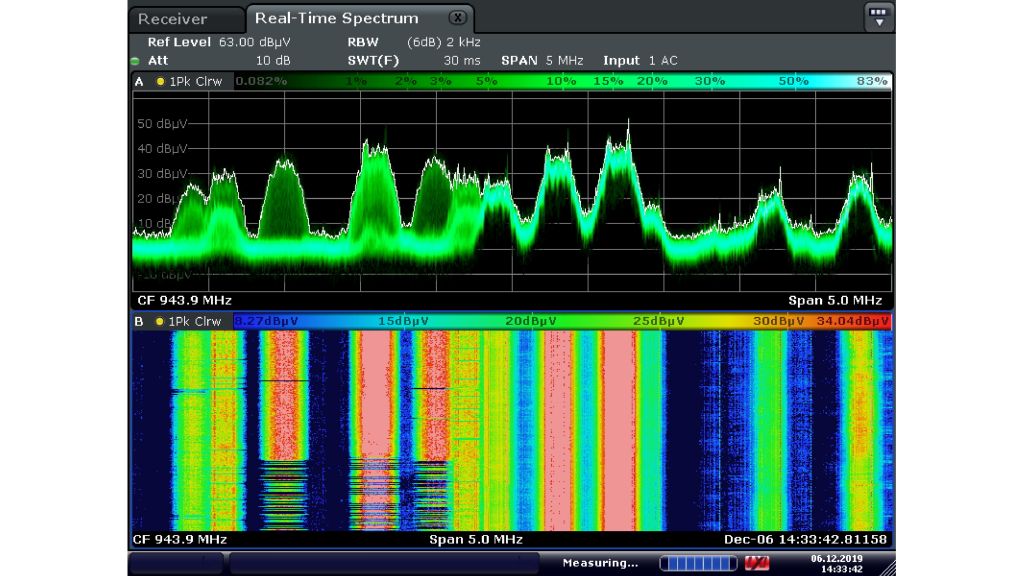Click the red status icon in status bar
This screenshot has width=1024, height=576.
[x=757, y=563]
